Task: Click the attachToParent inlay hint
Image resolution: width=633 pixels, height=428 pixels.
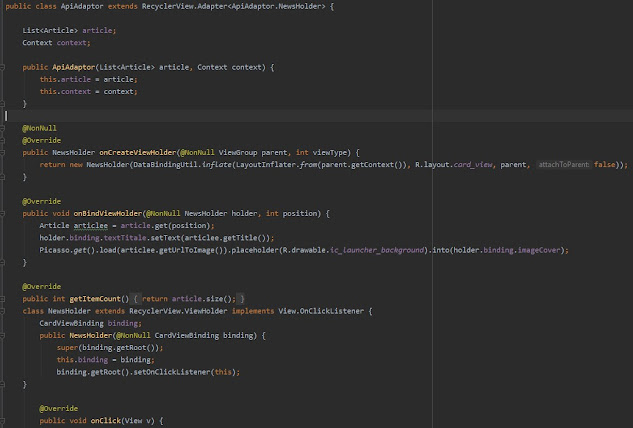Action: click(565, 164)
